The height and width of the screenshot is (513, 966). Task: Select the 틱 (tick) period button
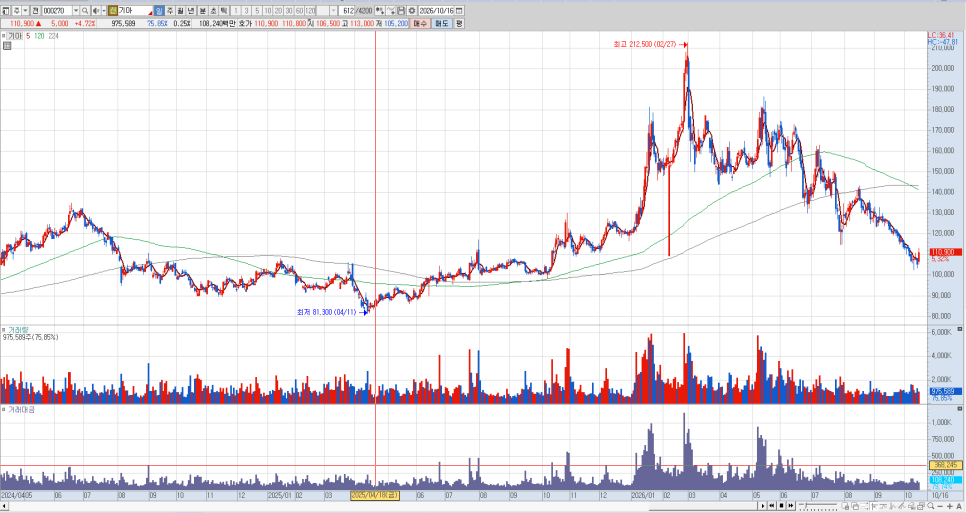coord(224,10)
